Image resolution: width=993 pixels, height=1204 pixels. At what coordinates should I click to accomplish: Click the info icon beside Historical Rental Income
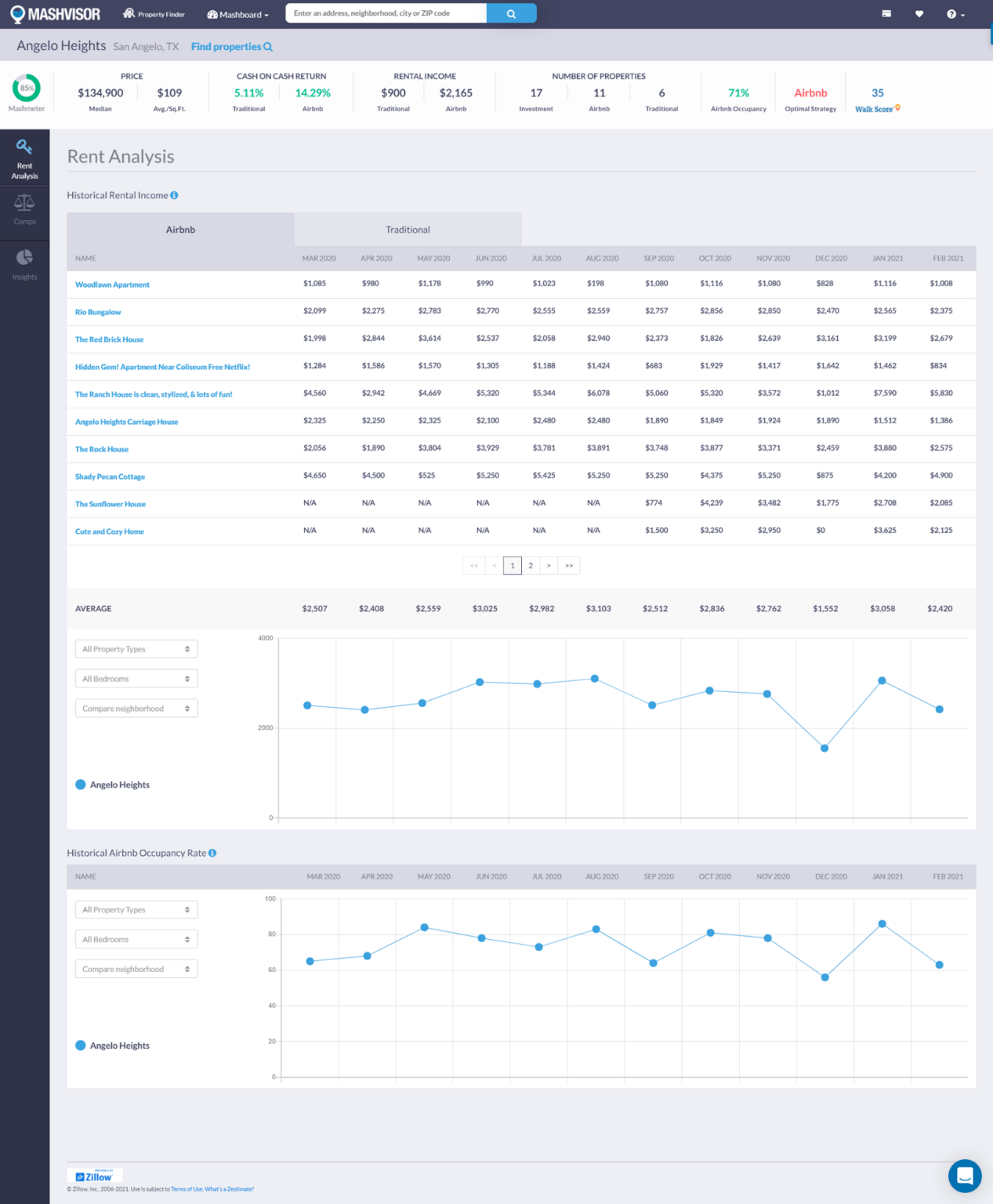[x=174, y=195]
